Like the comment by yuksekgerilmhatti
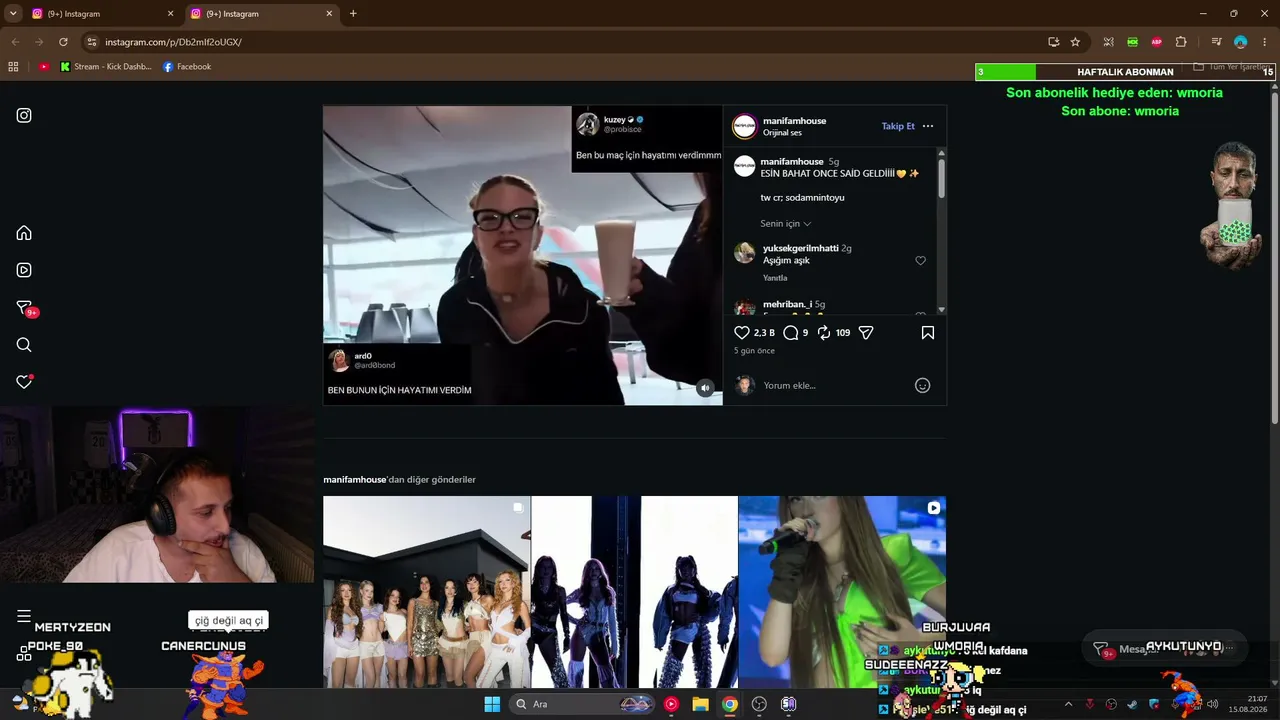The height and width of the screenshot is (720, 1280). coord(921,260)
